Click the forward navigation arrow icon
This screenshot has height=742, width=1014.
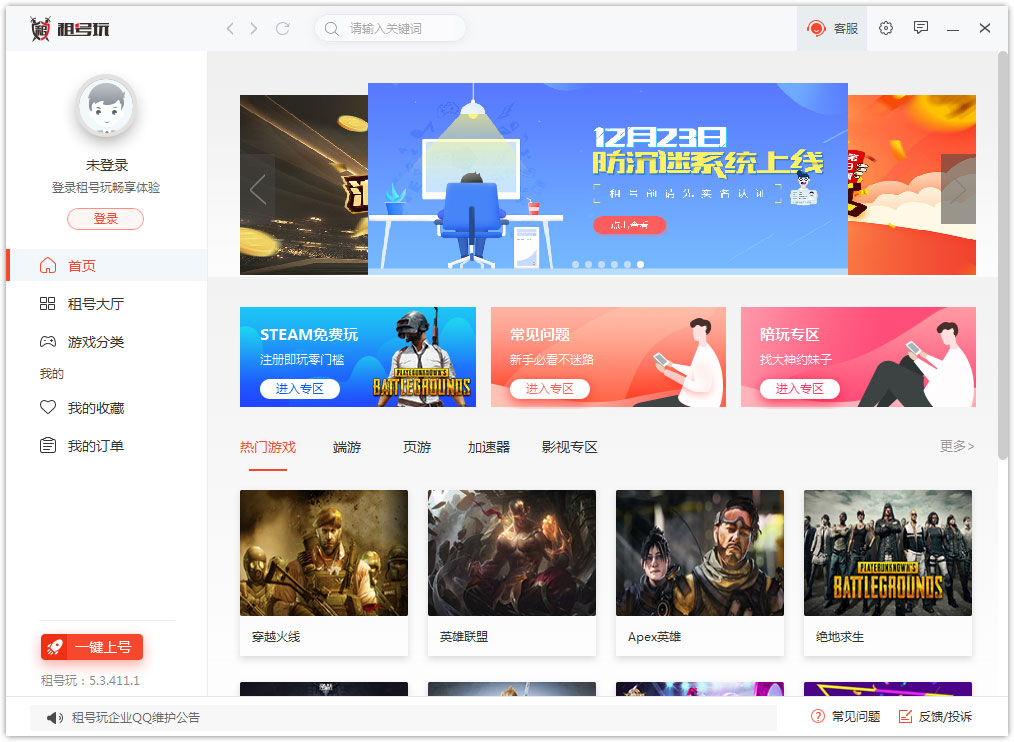(254, 29)
